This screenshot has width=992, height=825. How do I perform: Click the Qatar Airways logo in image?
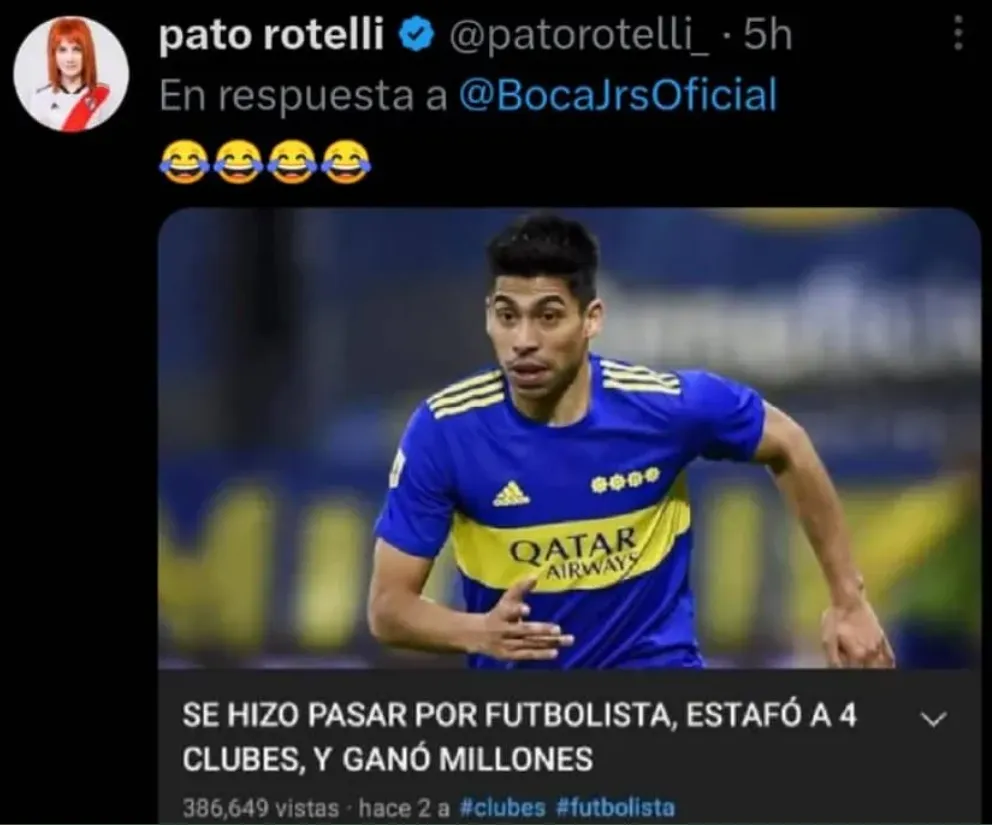point(574,552)
